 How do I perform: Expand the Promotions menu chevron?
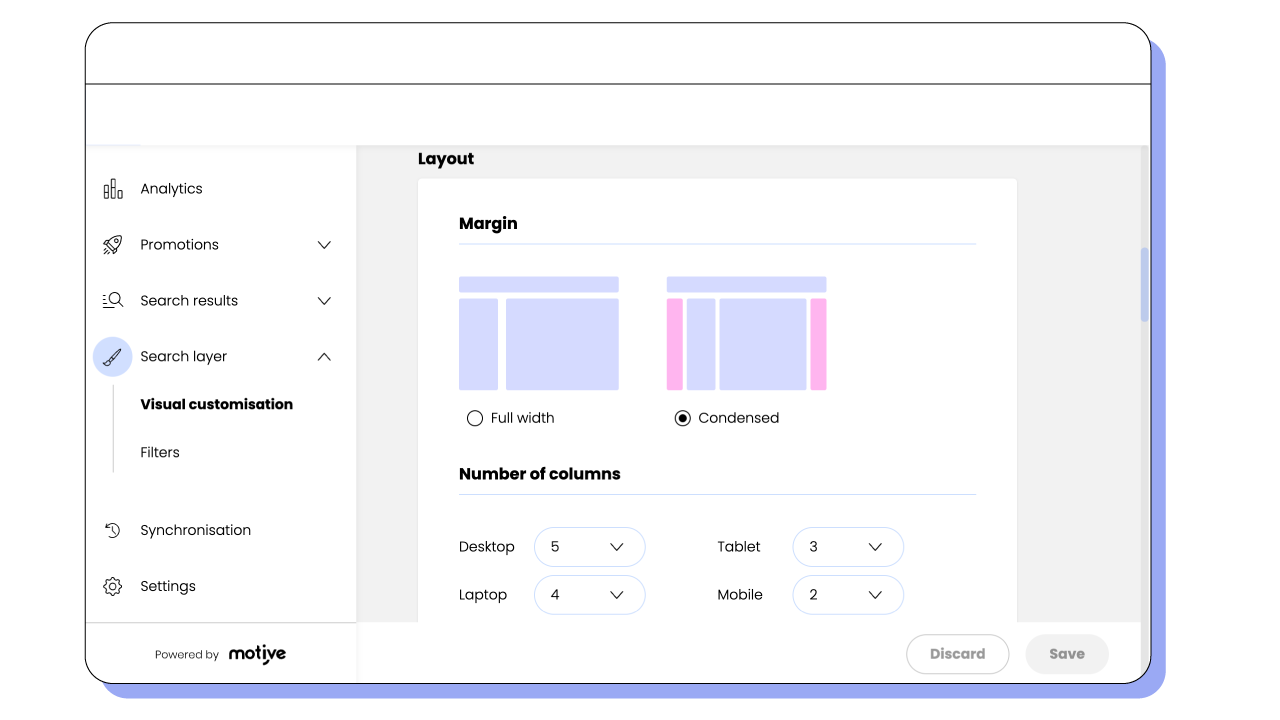tap(324, 245)
